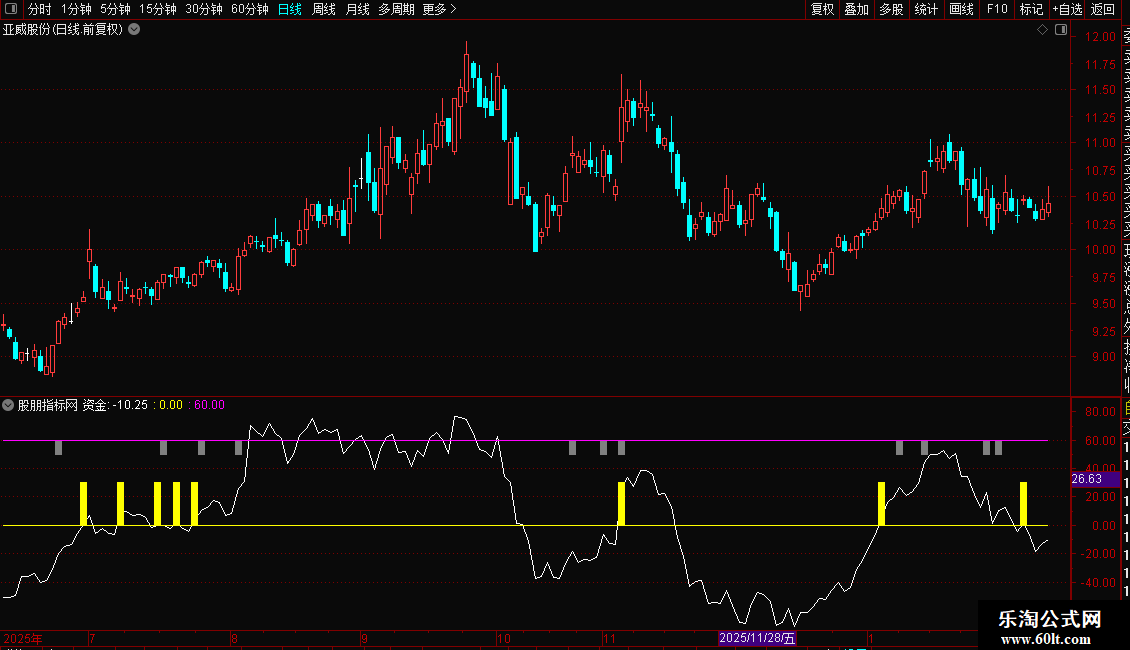Select the 60分钟 period
Viewport: 1130px width, 650px height.
250,9
